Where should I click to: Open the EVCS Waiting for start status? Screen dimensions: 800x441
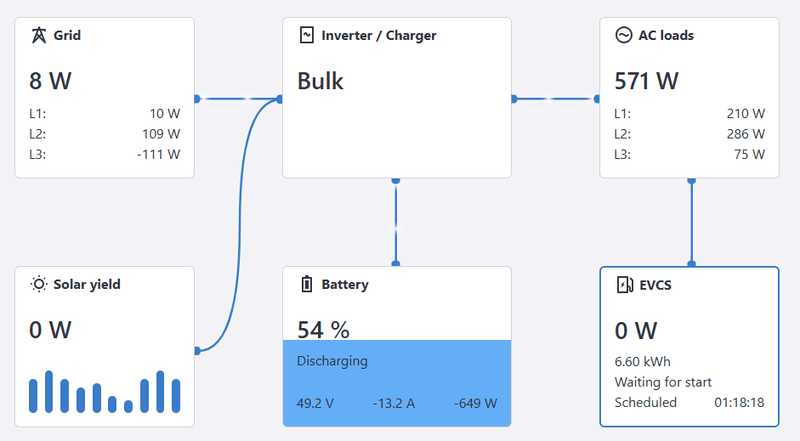click(x=662, y=382)
